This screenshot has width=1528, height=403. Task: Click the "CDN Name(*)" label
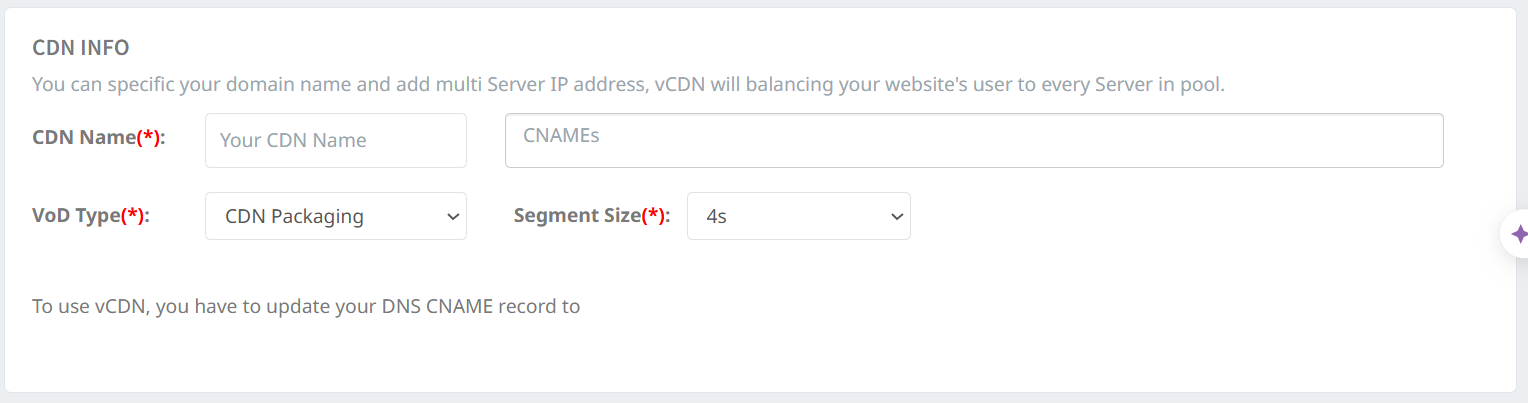tap(98, 138)
